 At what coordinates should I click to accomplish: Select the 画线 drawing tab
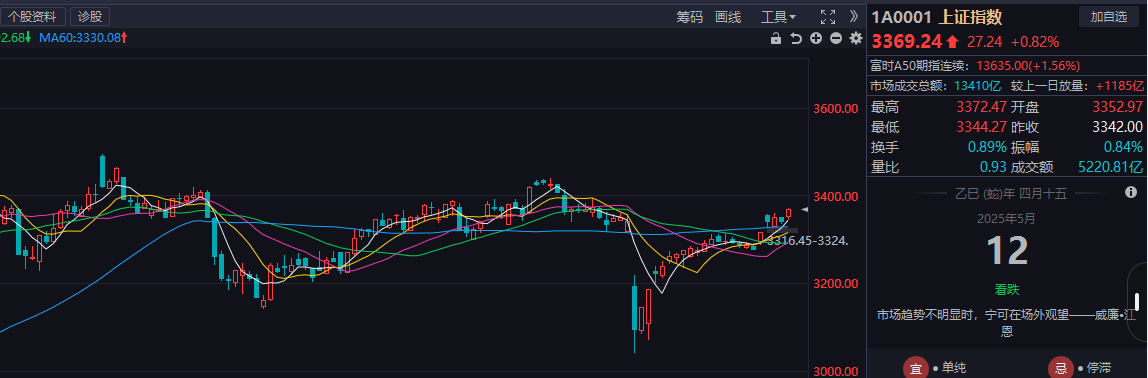728,17
